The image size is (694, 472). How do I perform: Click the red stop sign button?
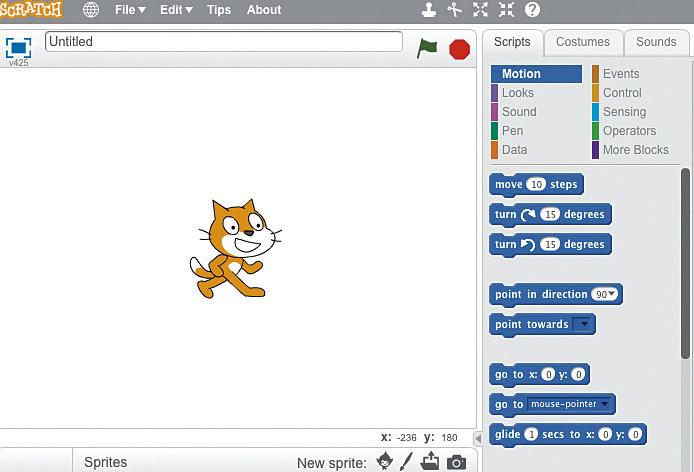(459, 49)
